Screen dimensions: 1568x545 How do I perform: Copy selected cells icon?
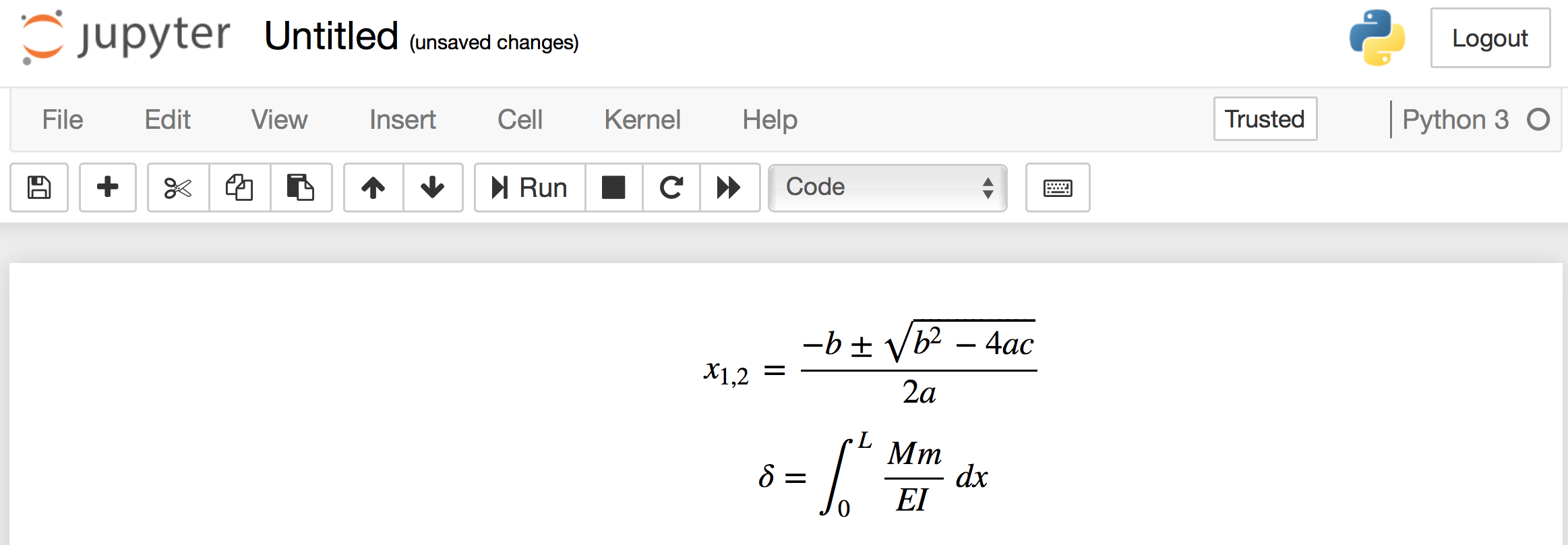pos(239,188)
